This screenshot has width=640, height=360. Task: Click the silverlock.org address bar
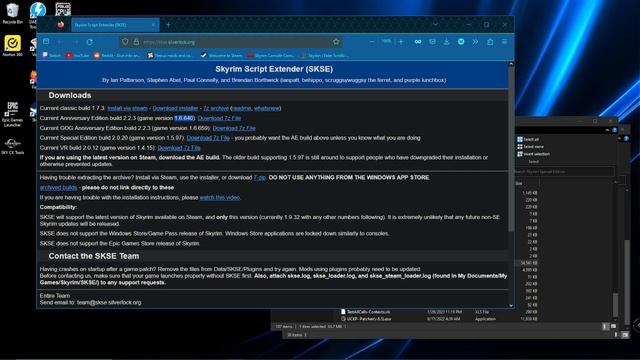tap(231, 42)
